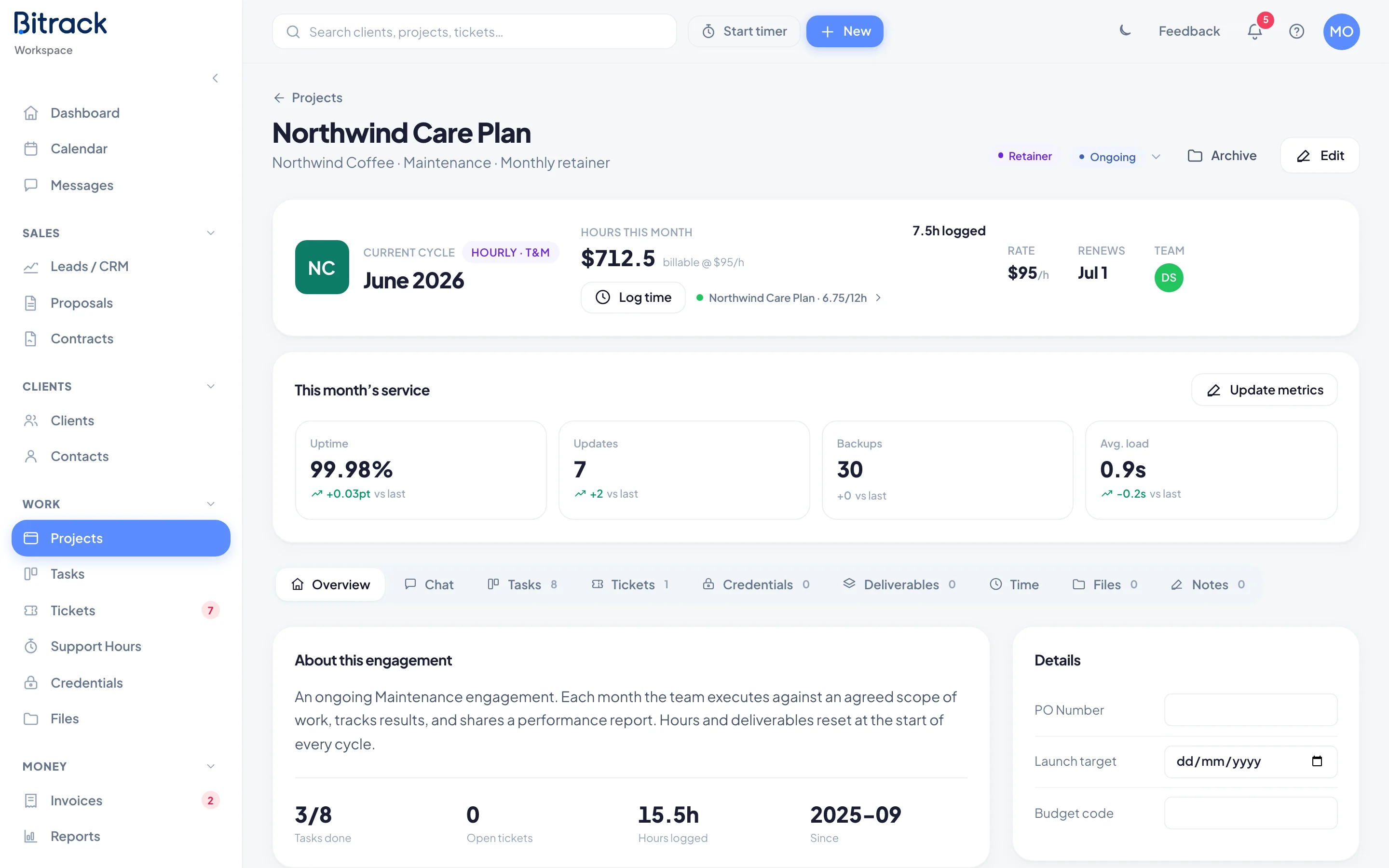Click the New button

point(844,31)
